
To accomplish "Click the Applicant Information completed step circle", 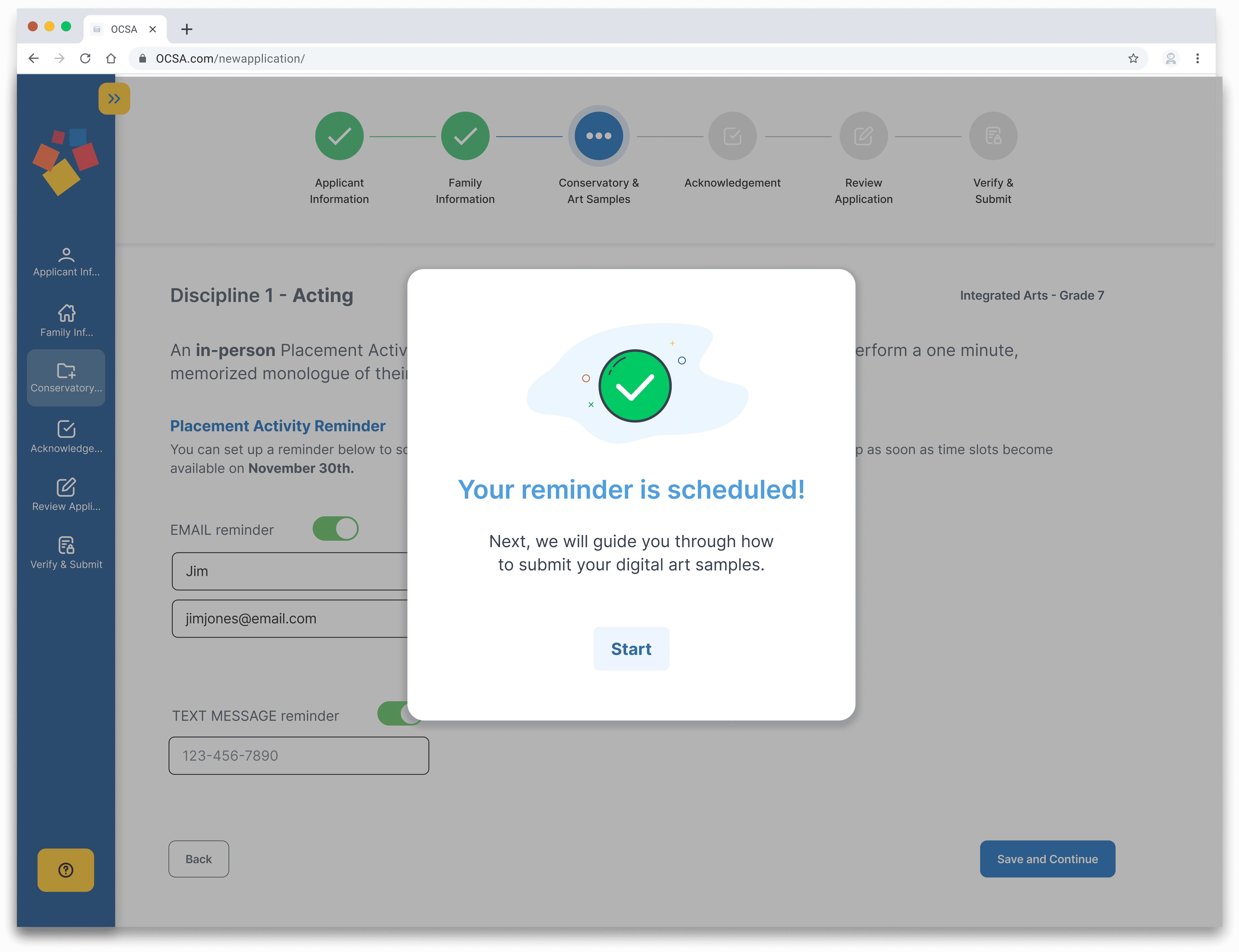I will click(339, 136).
